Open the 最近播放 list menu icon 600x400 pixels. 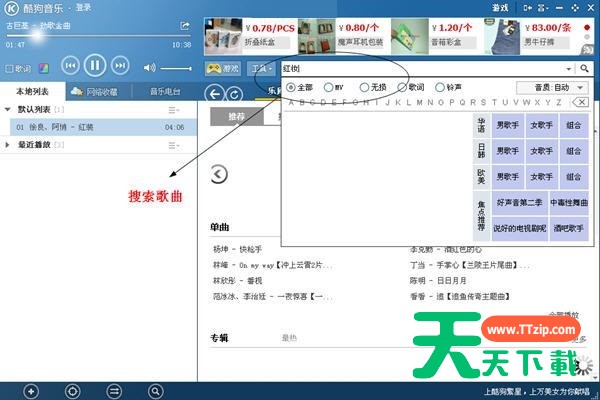click(174, 145)
